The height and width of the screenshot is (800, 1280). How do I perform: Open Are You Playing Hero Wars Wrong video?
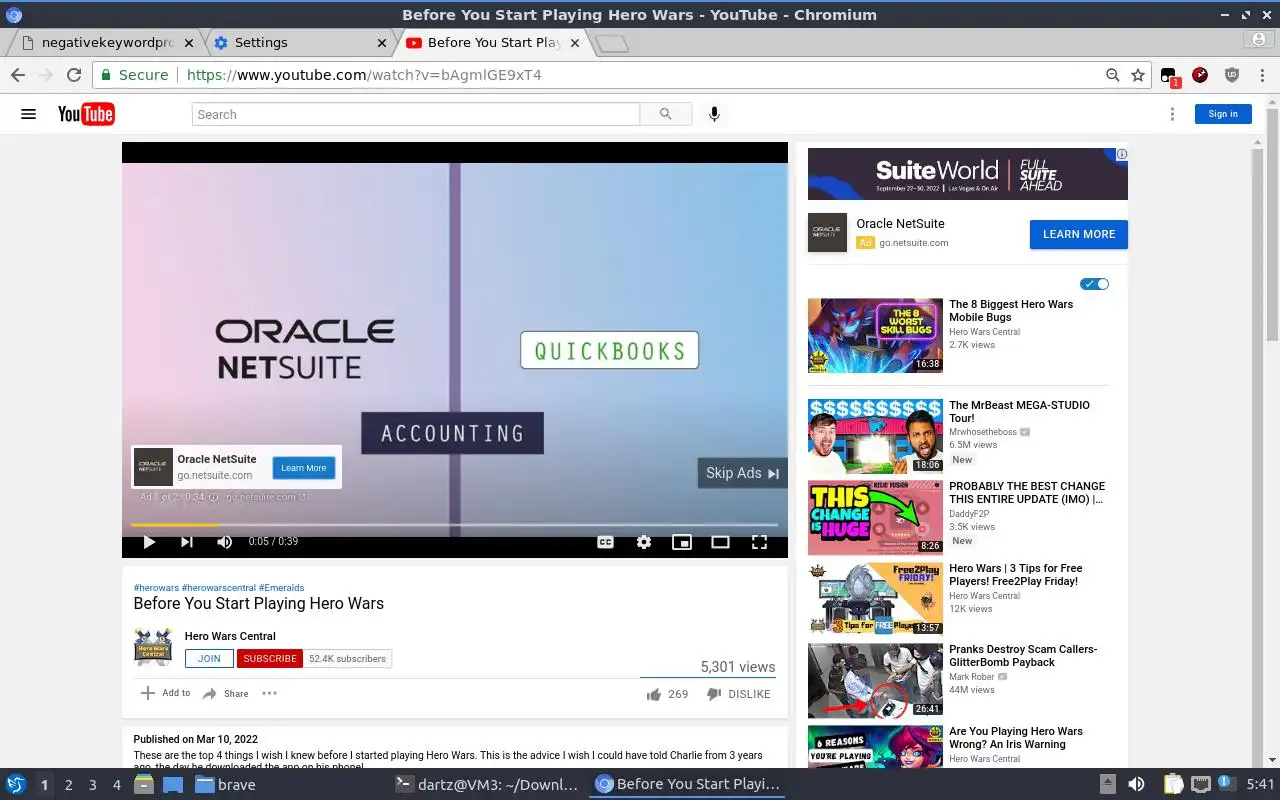pos(1016,738)
